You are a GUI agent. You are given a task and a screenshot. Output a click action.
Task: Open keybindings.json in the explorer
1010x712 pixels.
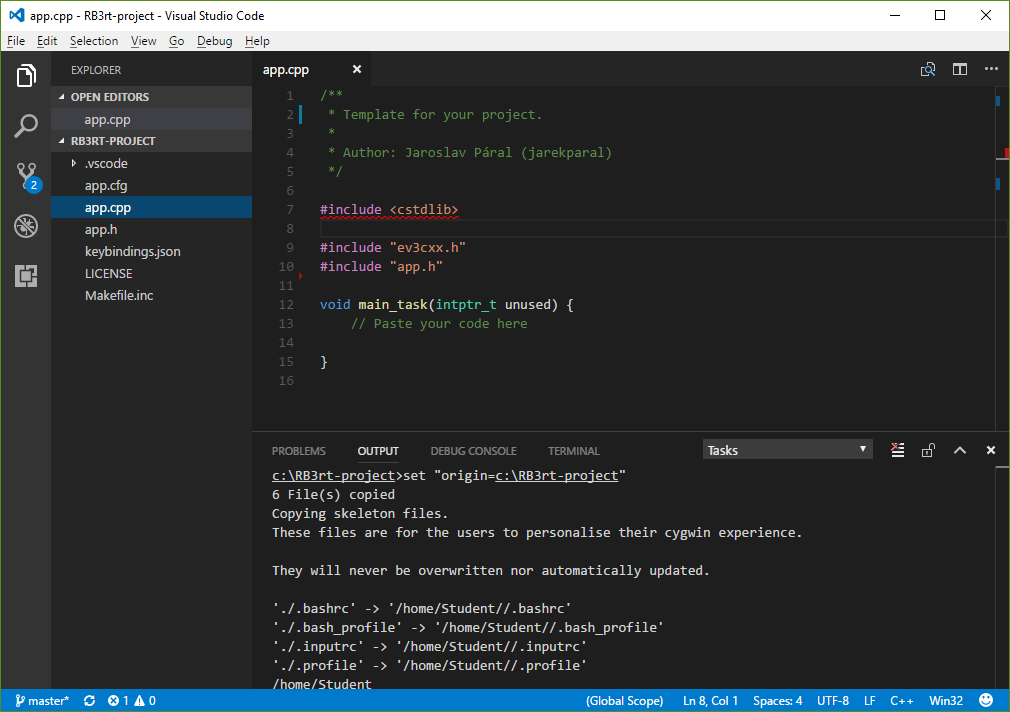151,251
